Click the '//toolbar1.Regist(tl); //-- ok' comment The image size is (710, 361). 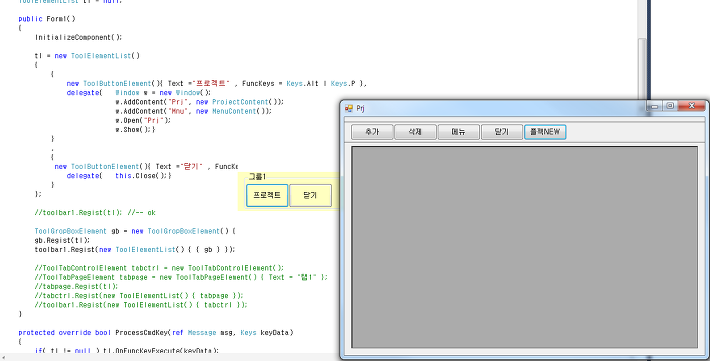click(95, 212)
